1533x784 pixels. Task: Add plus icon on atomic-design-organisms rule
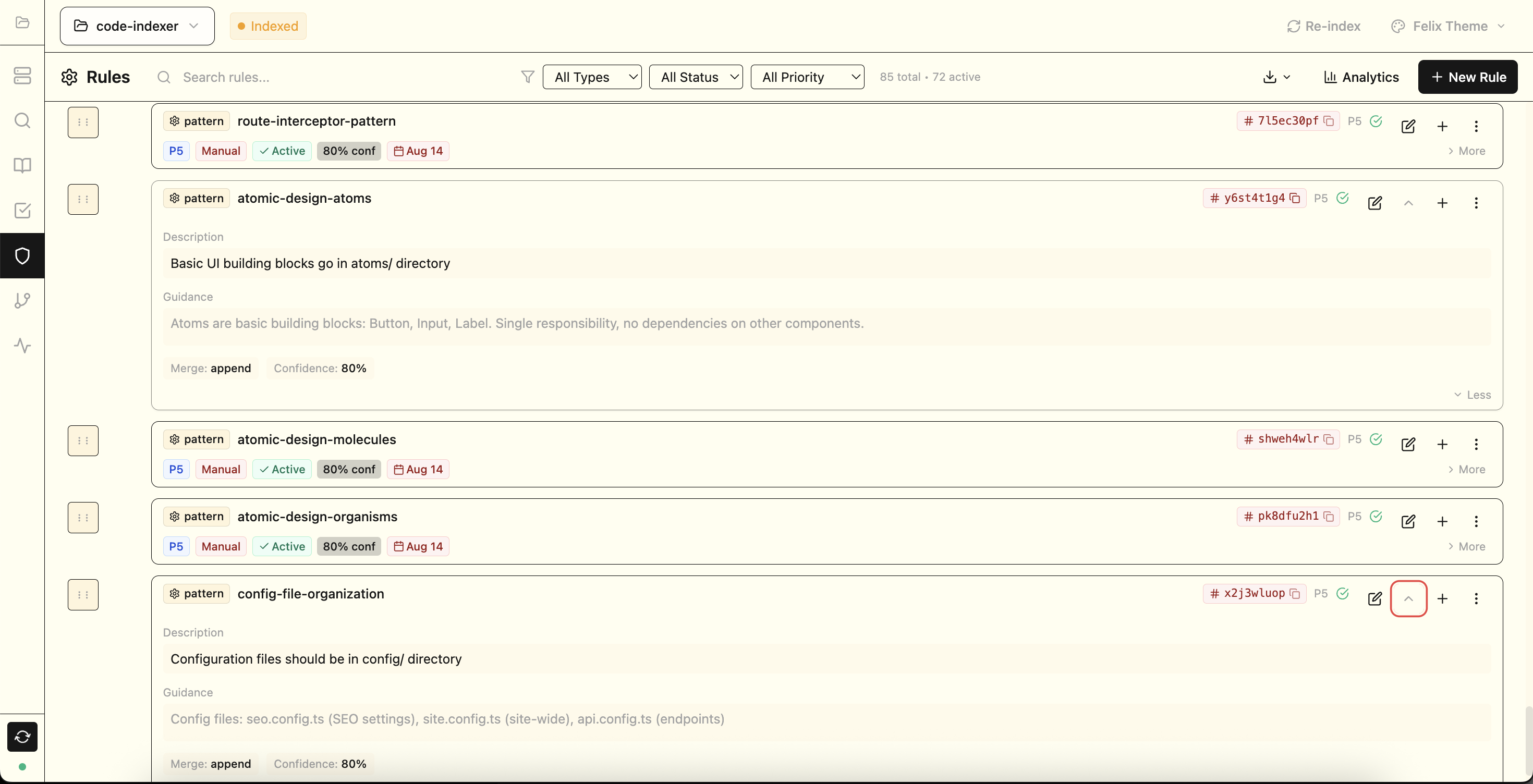1442,522
